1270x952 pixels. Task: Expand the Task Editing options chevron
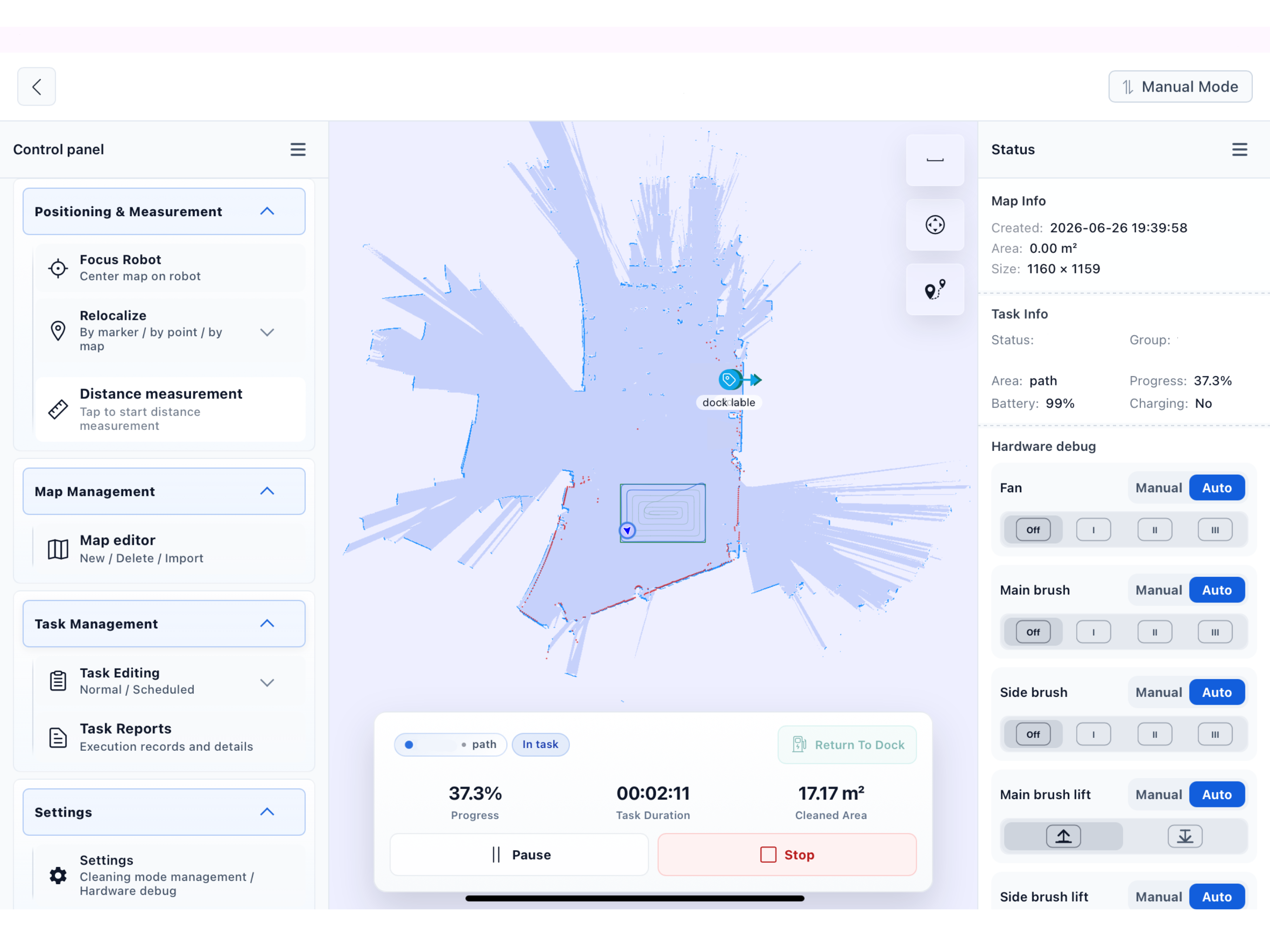[267, 683]
